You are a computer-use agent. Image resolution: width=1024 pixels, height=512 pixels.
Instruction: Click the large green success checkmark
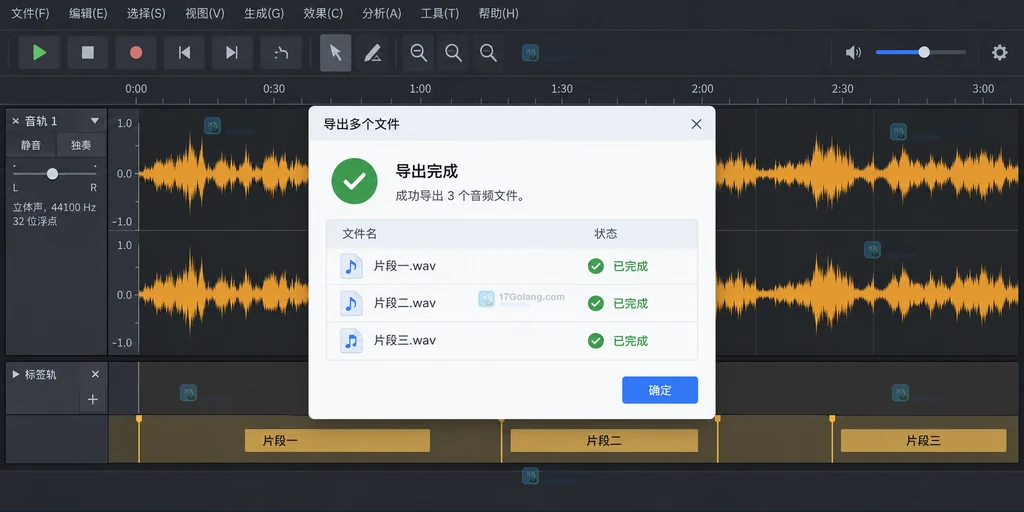coord(355,181)
